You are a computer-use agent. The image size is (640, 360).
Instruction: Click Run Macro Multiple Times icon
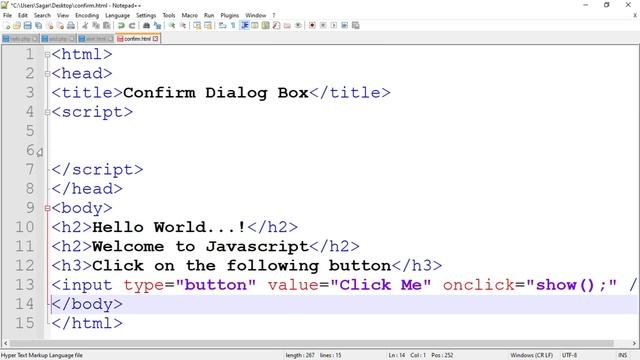[x=344, y=25]
